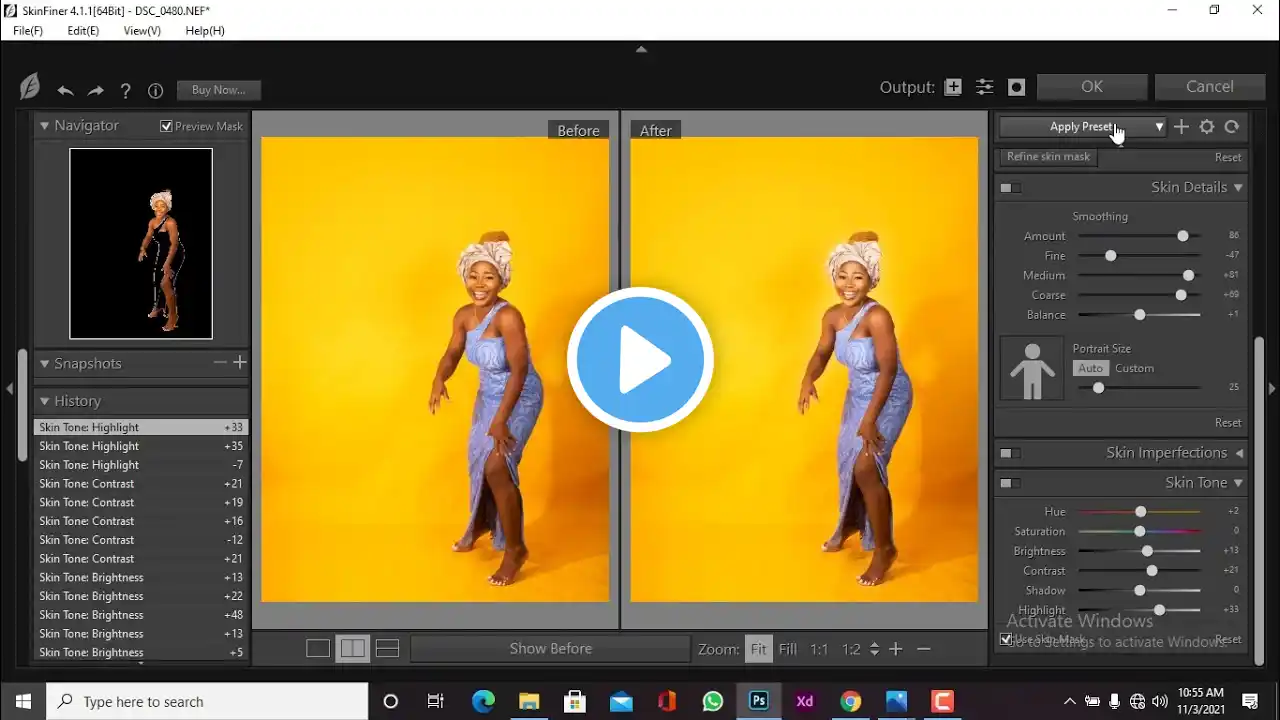Click the Navigator mask preview thumbnail
Image resolution: width=1280 pixels, height=720 pixels.
click(141, 244)
